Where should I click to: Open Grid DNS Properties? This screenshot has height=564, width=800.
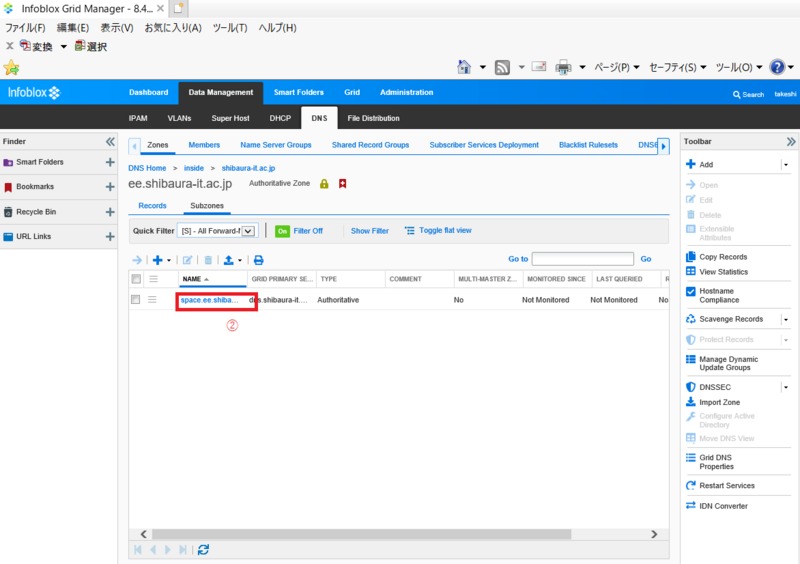pos(716,462)
